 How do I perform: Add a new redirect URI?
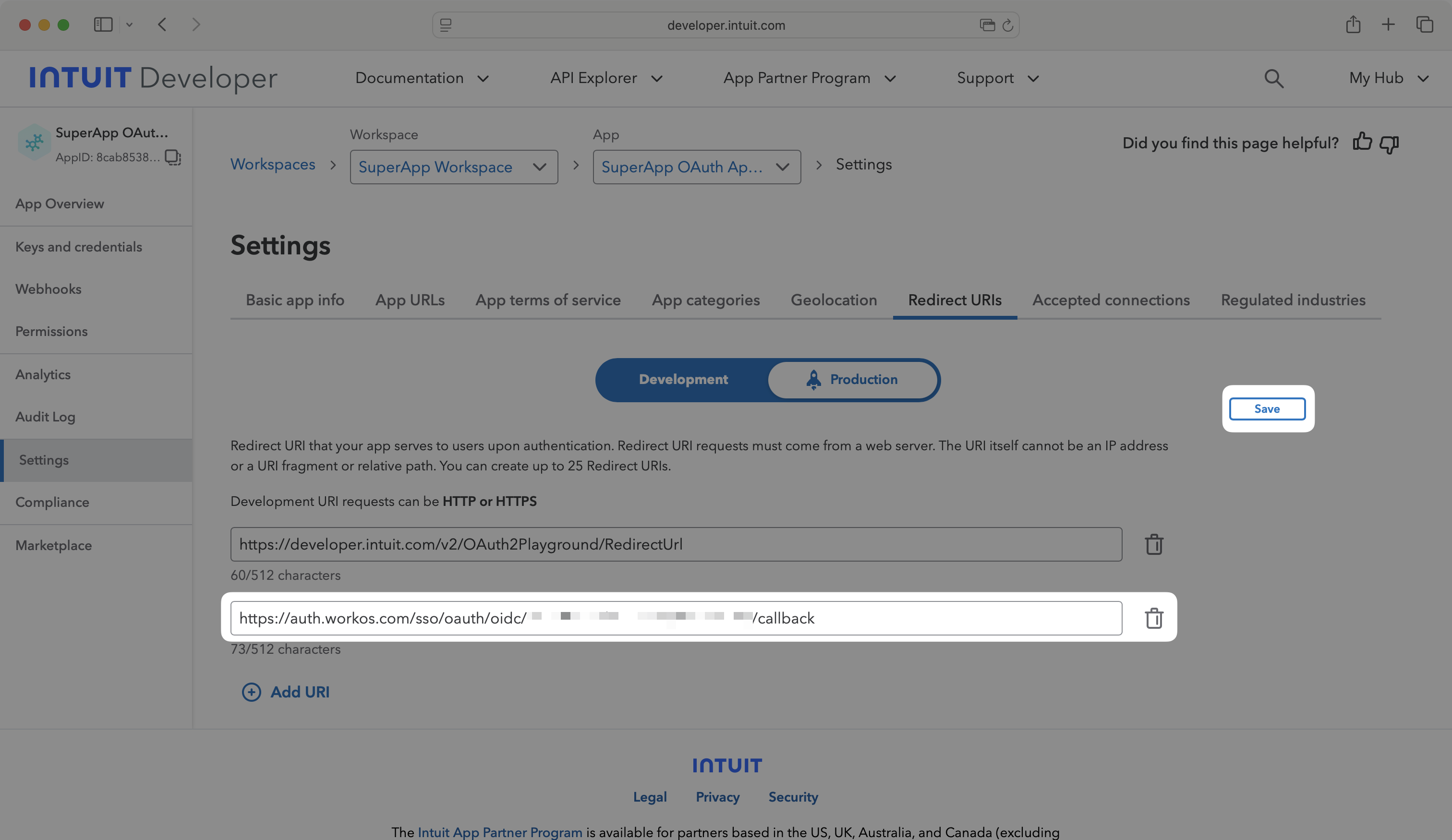click(285, 692)
